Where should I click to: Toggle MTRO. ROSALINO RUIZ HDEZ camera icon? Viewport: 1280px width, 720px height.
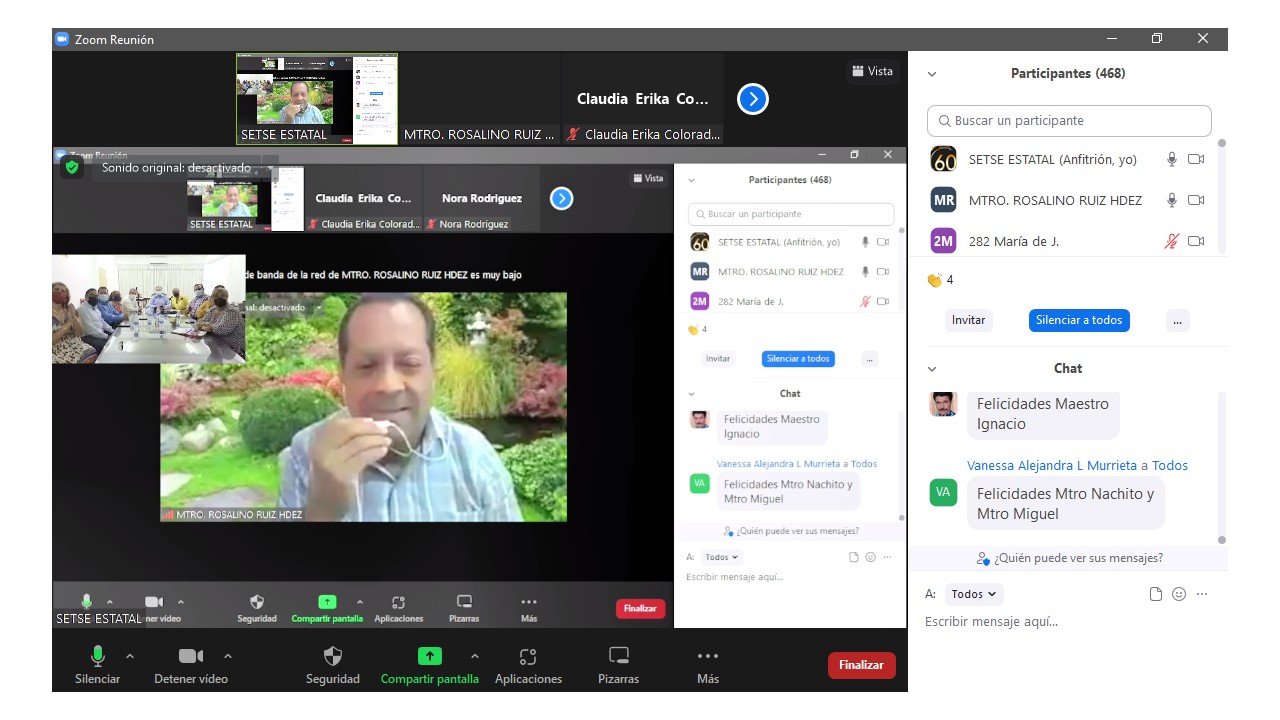tap(1196, 201)
